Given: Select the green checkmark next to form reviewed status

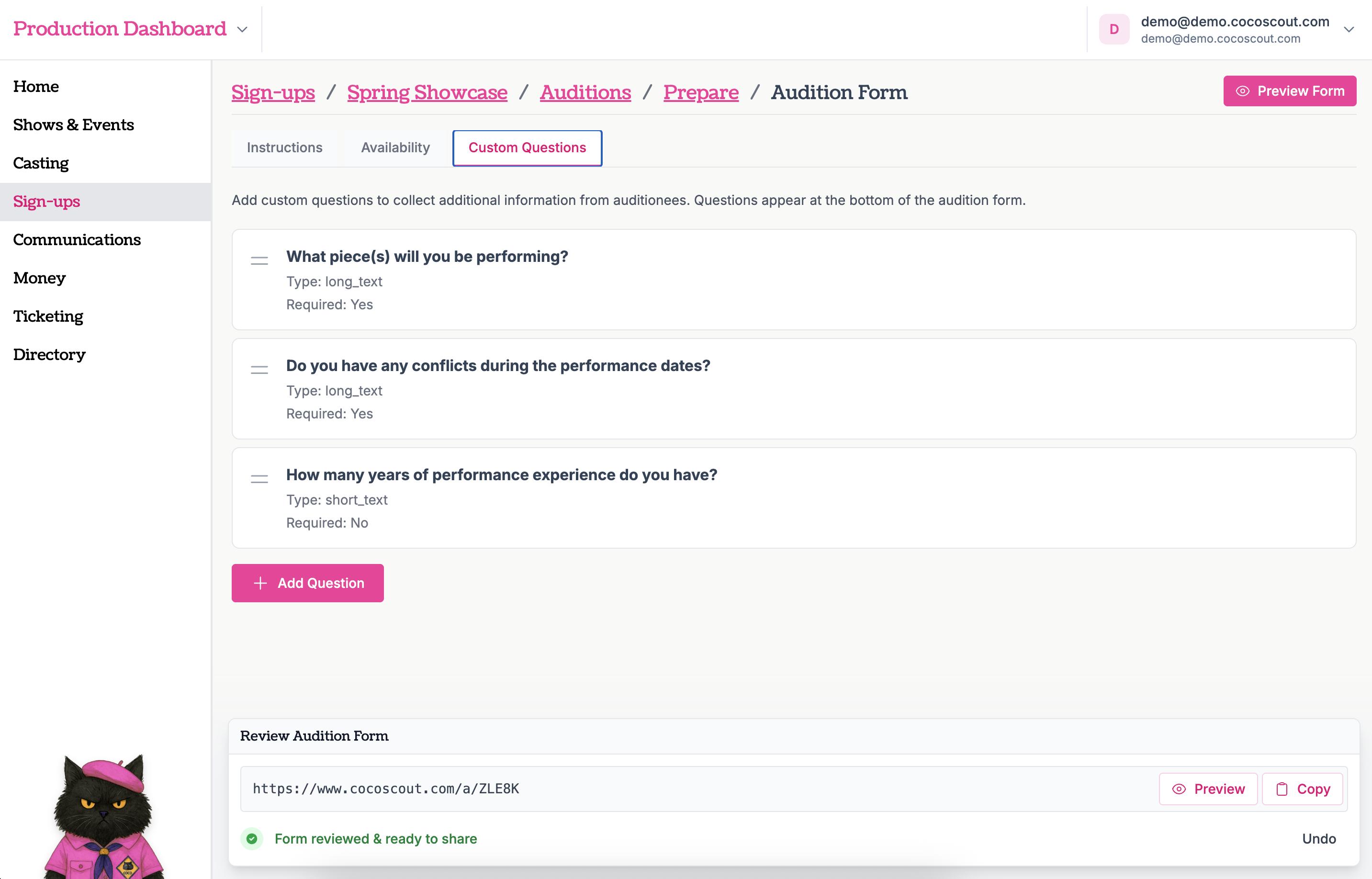Looking at the screenshot, I should 252,839.
